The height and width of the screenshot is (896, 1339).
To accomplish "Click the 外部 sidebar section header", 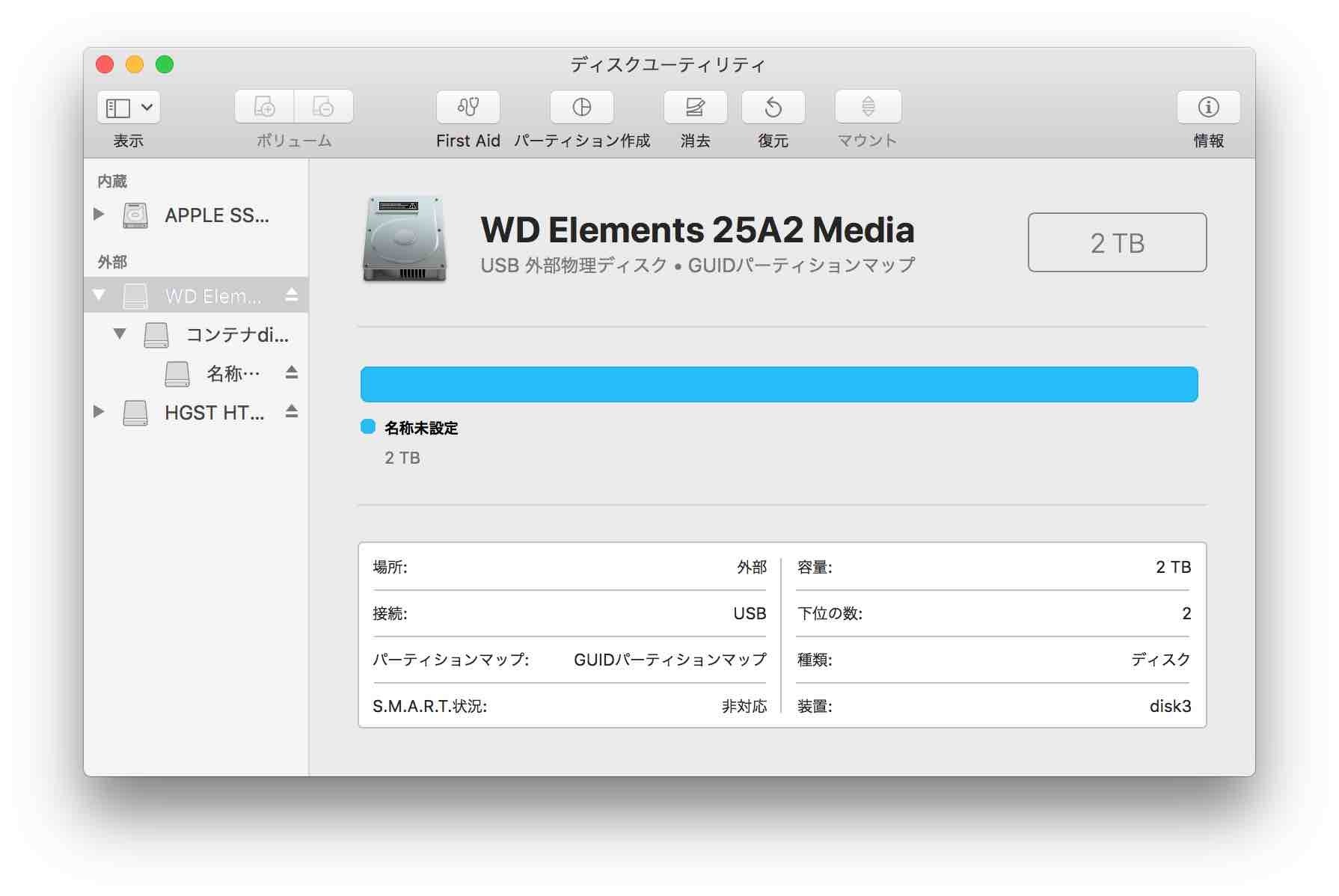I will [x=112, y=262].
